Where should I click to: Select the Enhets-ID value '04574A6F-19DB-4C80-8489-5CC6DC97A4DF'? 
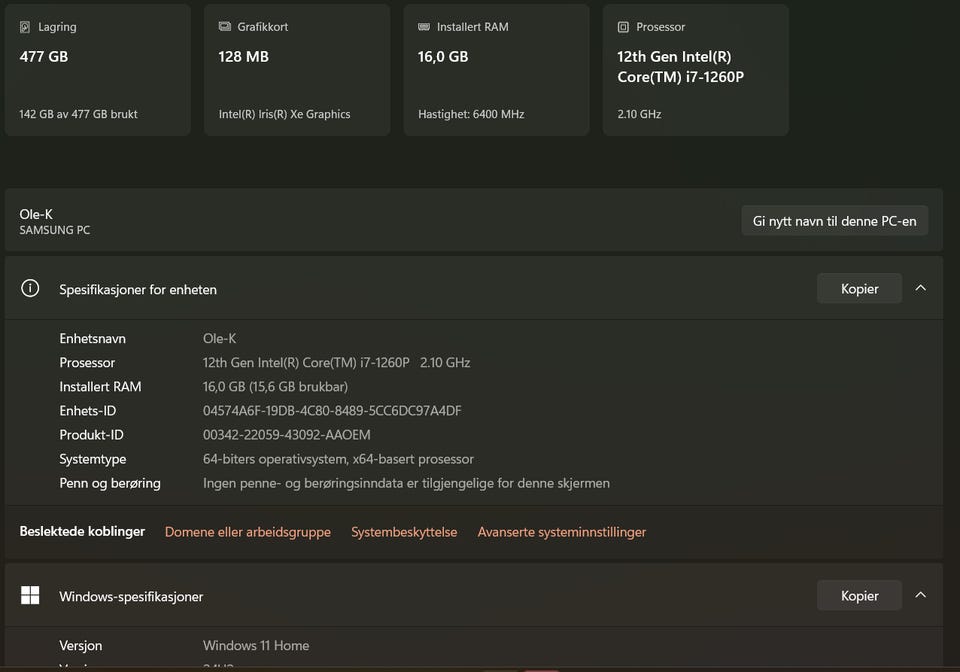(x=332, y=411)
